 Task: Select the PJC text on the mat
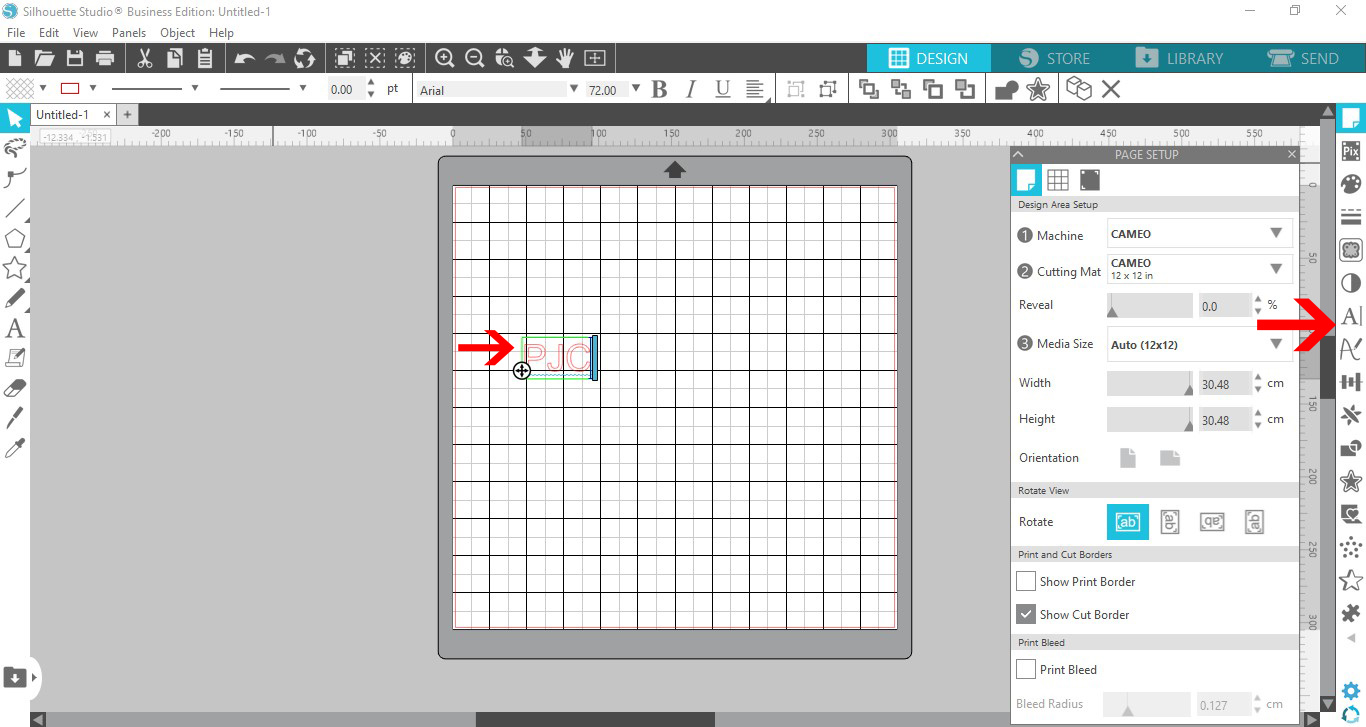[x=557, y=356]
